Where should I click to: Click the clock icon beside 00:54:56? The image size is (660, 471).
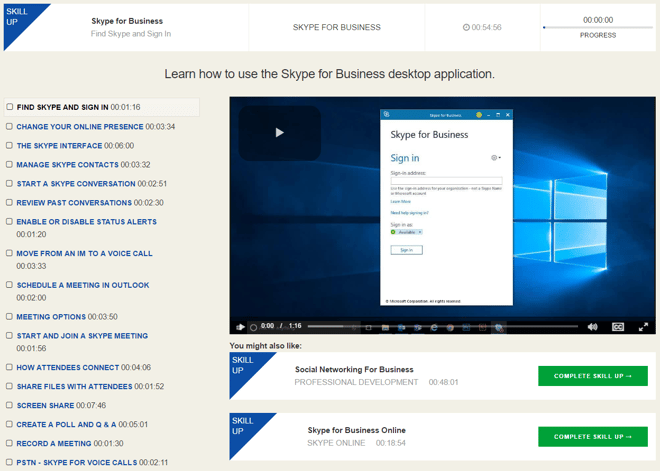(x=466, y=27)
